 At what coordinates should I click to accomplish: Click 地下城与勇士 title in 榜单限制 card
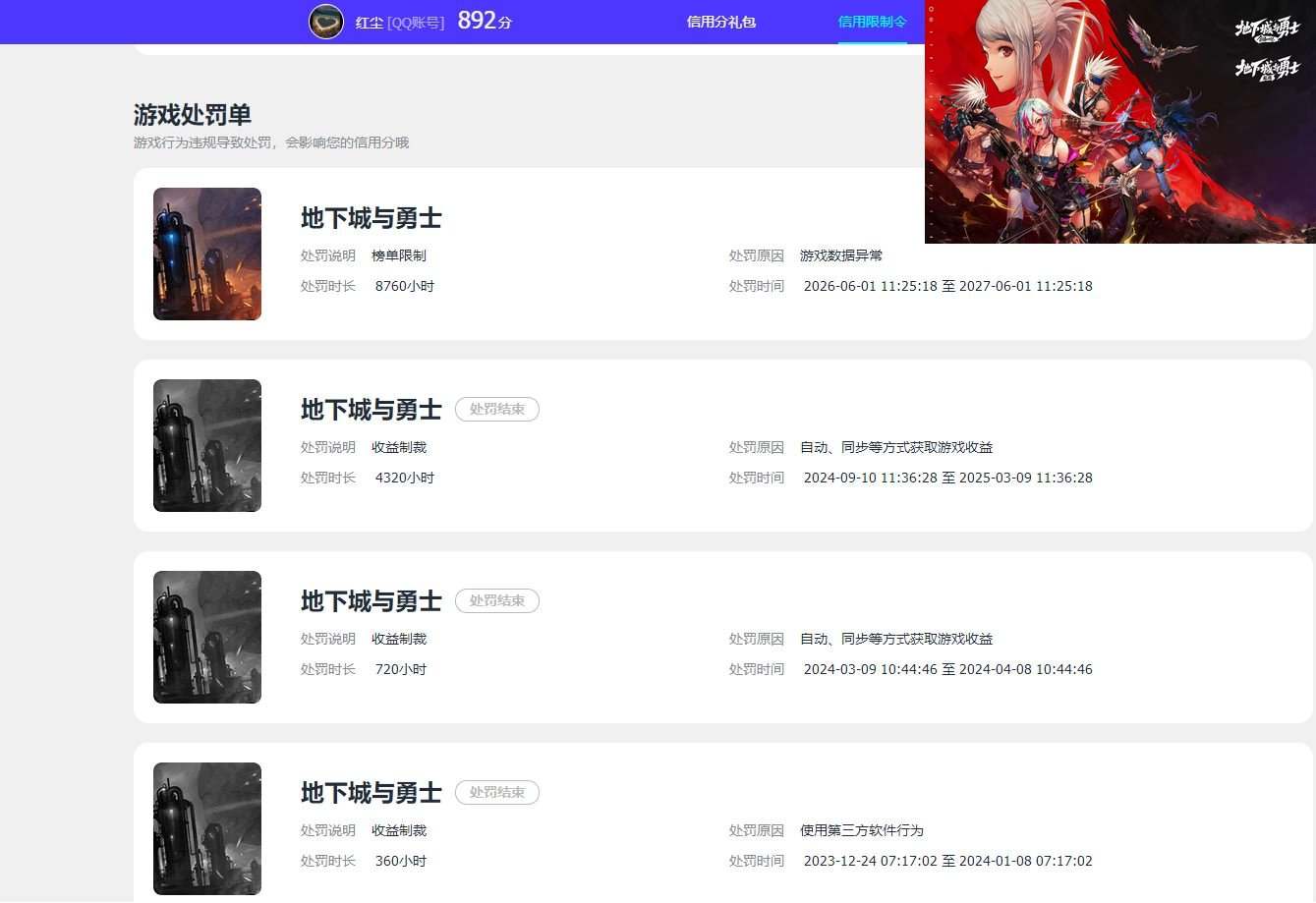[x=372, y=218]
